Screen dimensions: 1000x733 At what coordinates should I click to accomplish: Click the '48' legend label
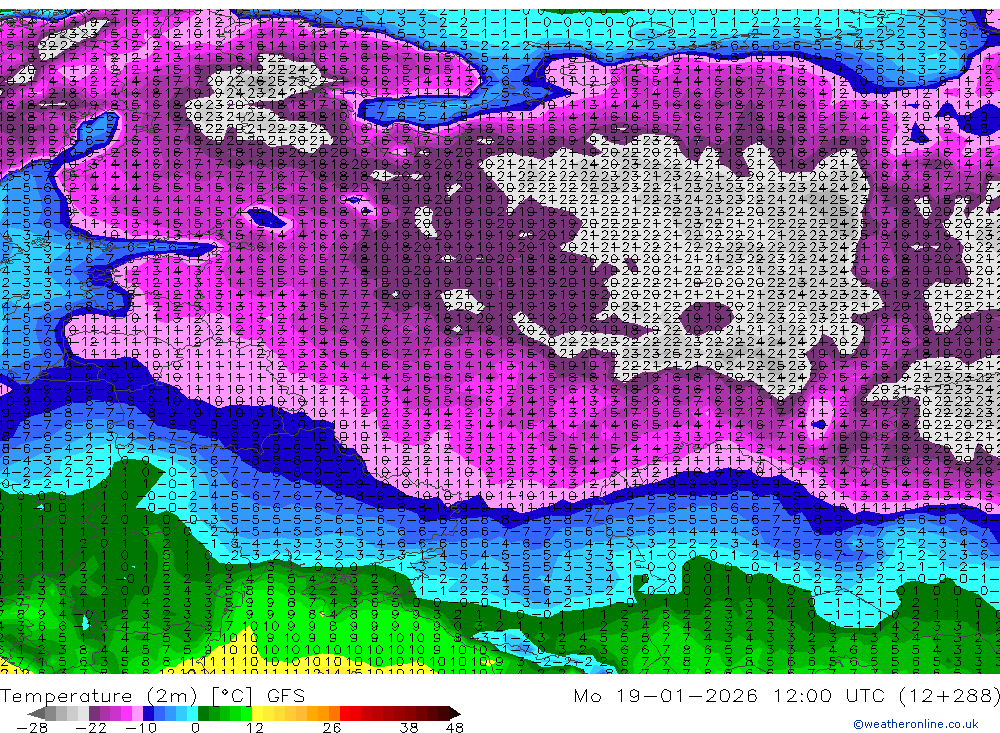click(x=454, y=728)
